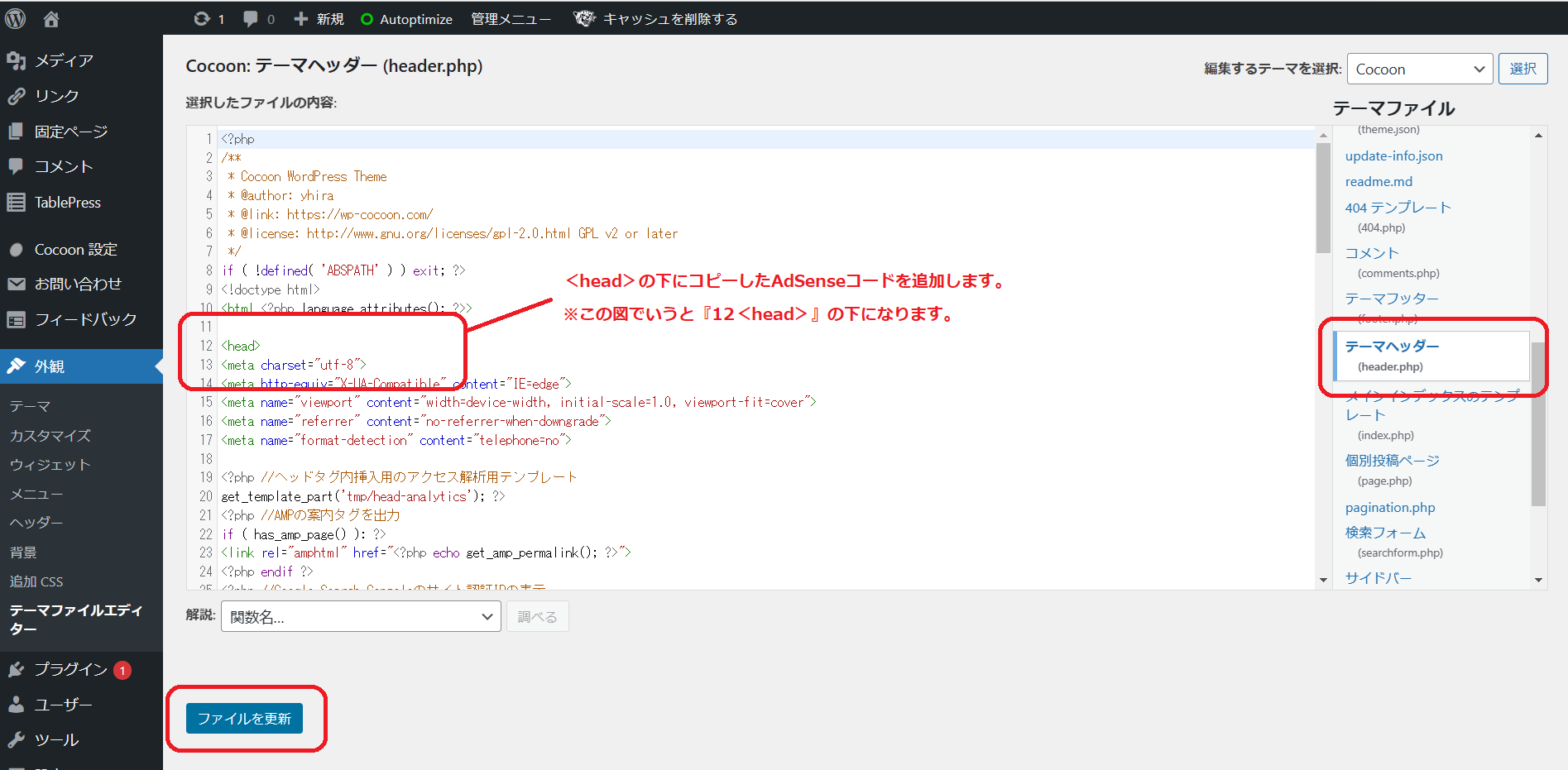Open the Cocoon theme selection dropdown
The height and width of the screenshot is (770, 1568).
[1420, 69]
